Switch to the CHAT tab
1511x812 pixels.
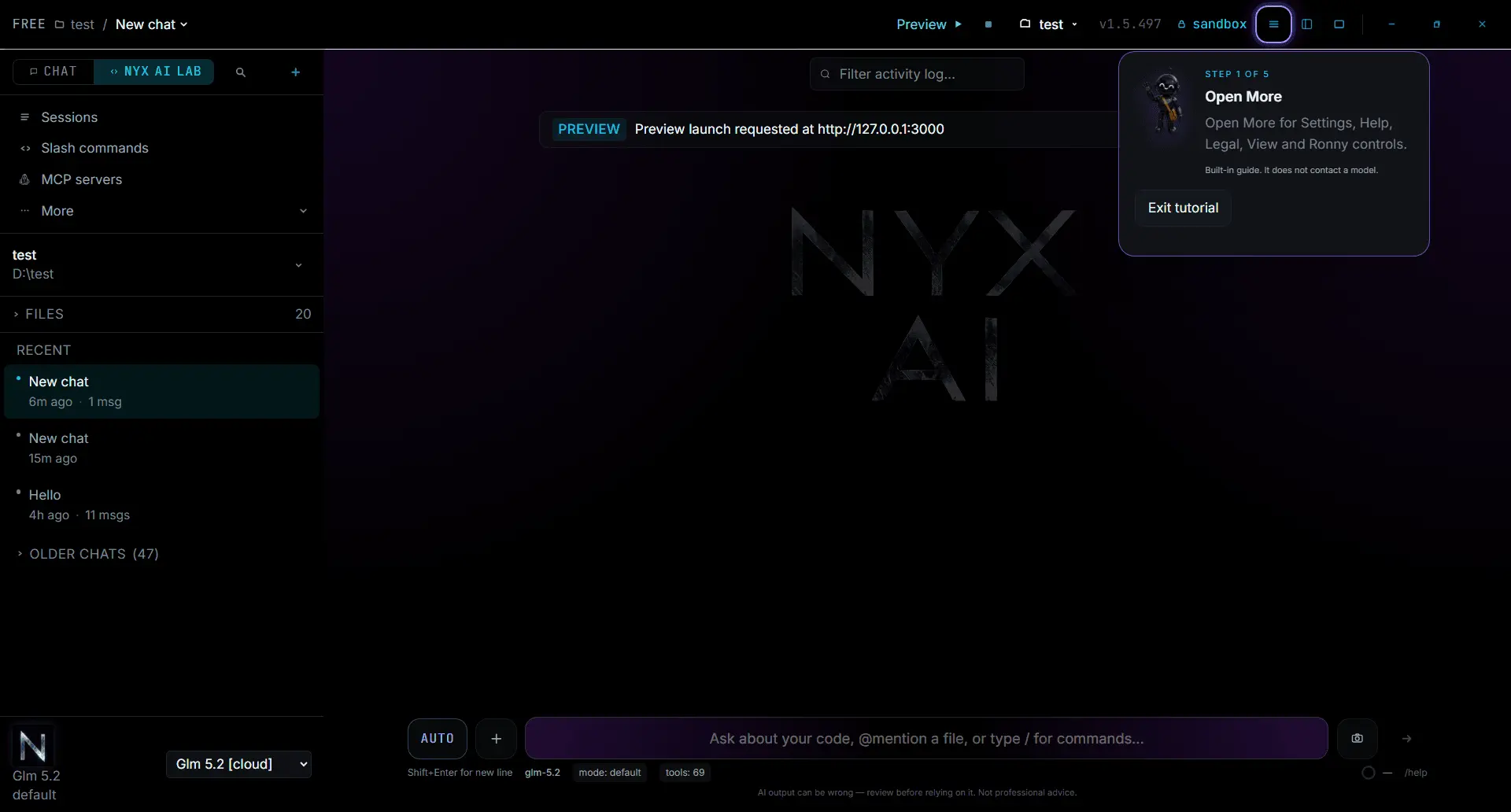(x=54, y=72)
